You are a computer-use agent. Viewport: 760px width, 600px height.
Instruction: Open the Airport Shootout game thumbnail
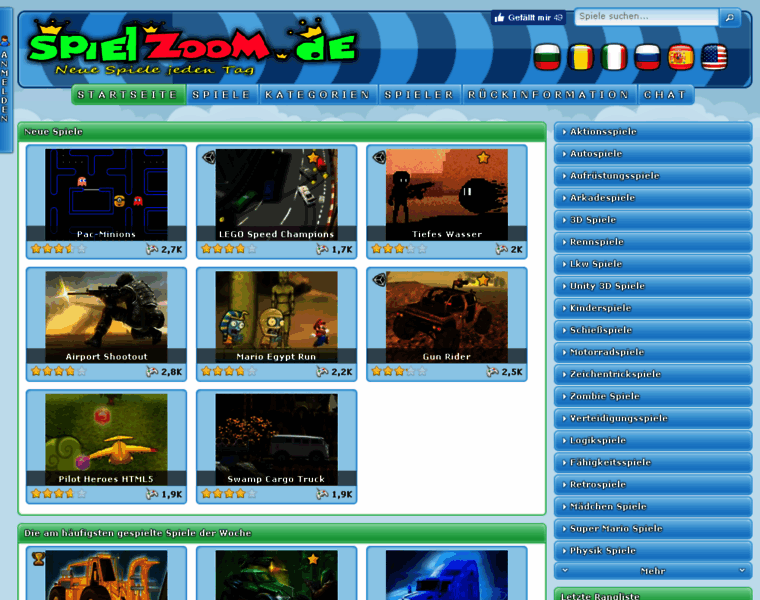[x=106, y=317]
